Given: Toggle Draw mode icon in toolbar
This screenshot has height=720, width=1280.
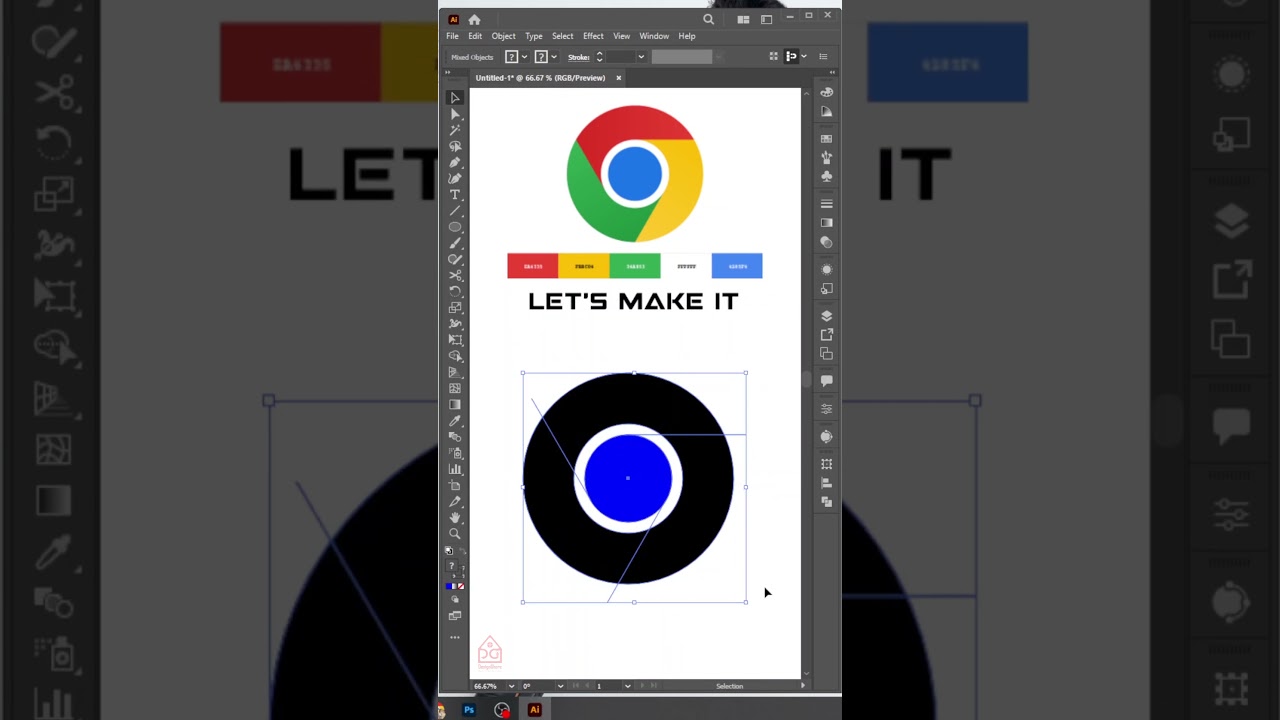Looking at the screenshot, I should 455,599.
